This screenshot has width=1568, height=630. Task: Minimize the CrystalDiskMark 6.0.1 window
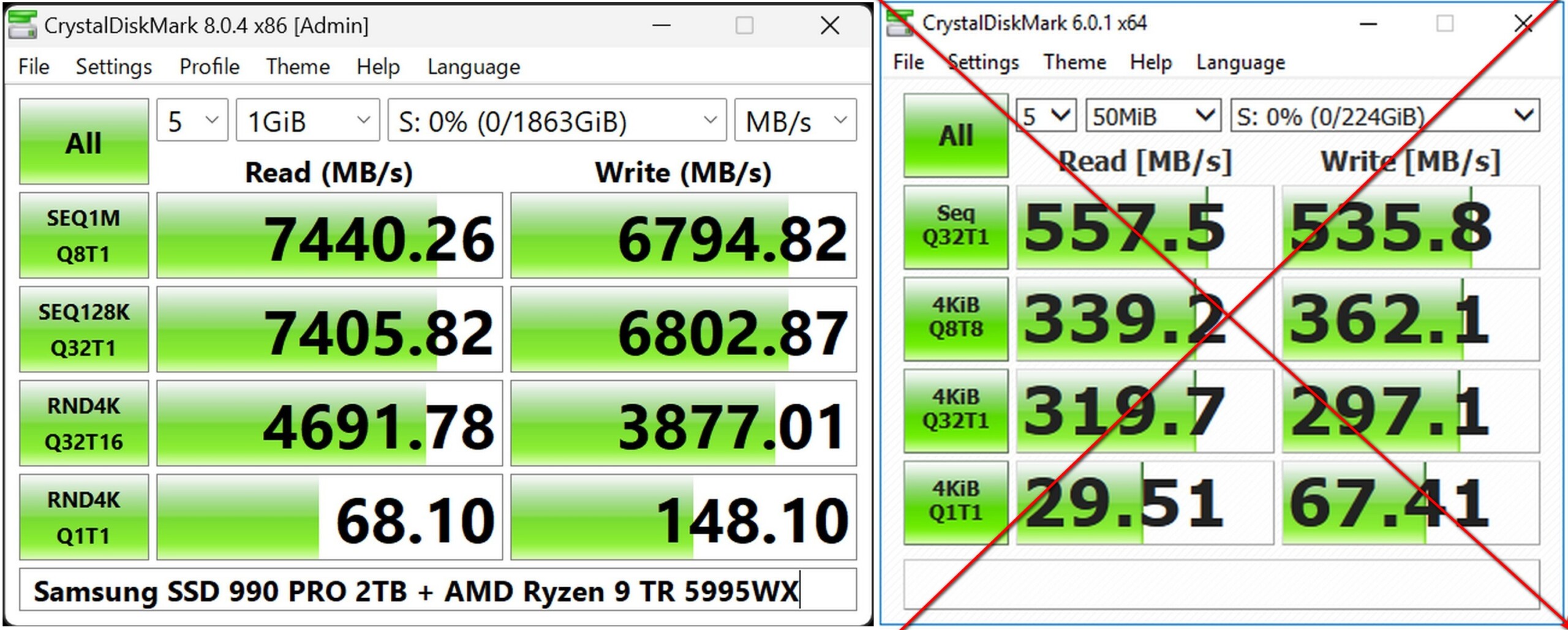coord(1368,24)
